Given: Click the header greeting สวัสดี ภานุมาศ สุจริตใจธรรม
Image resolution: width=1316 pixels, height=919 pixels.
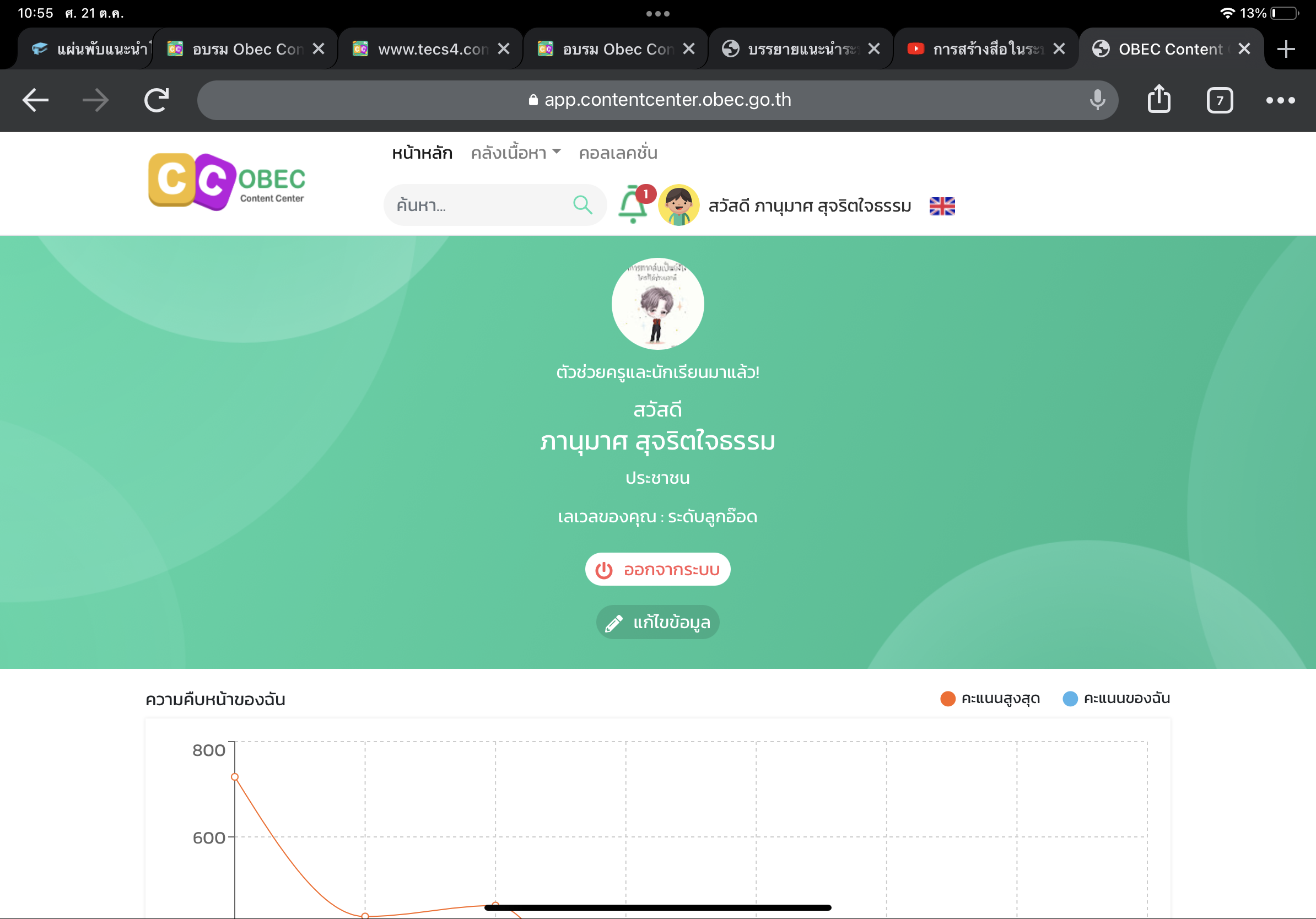Looking at the screenshot, I should (x=810, y=206).
